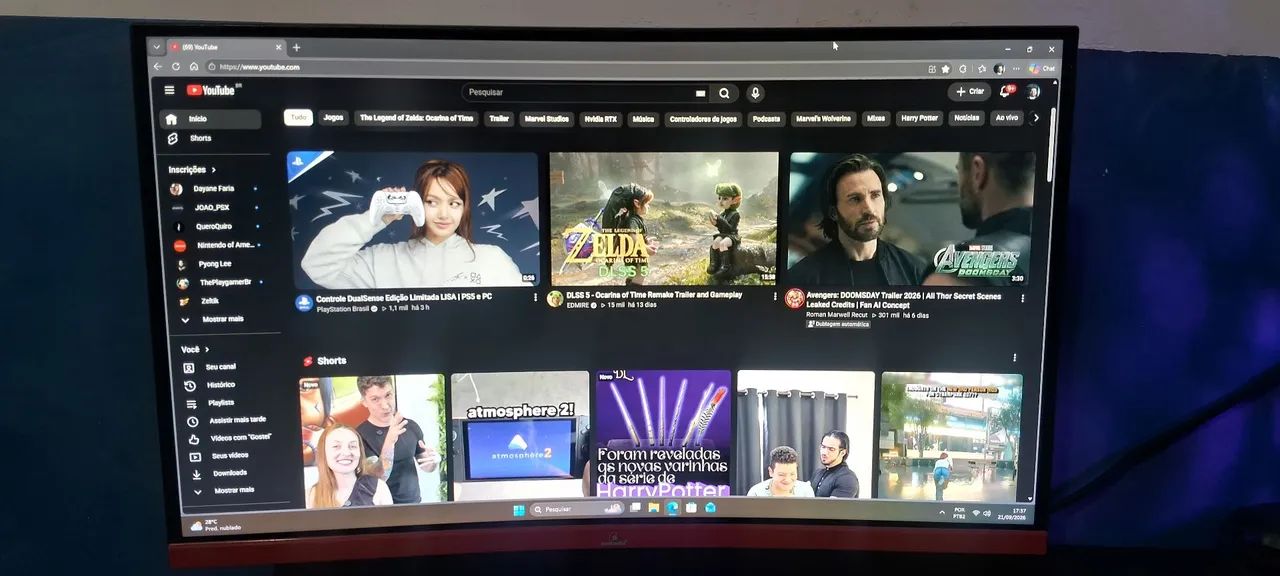Open the browser home page

tap(194, 66)
